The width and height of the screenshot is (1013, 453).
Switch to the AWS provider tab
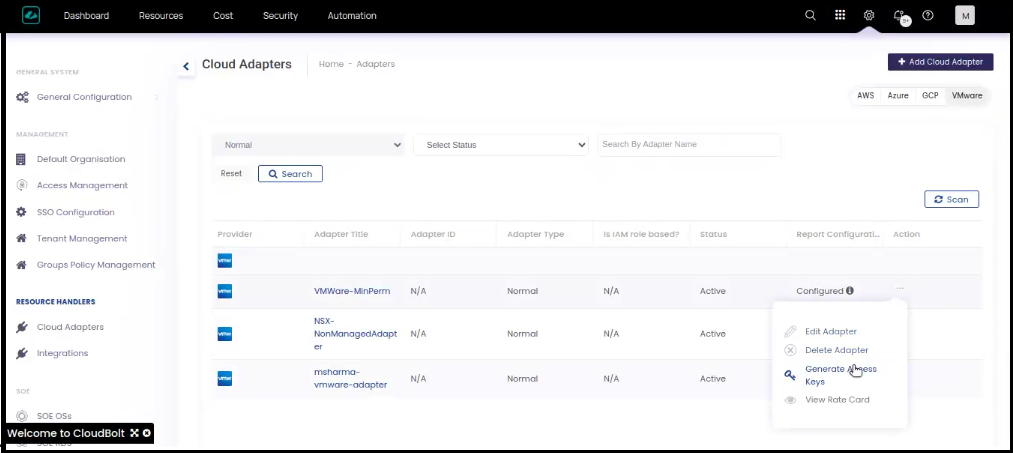(865, 96)
